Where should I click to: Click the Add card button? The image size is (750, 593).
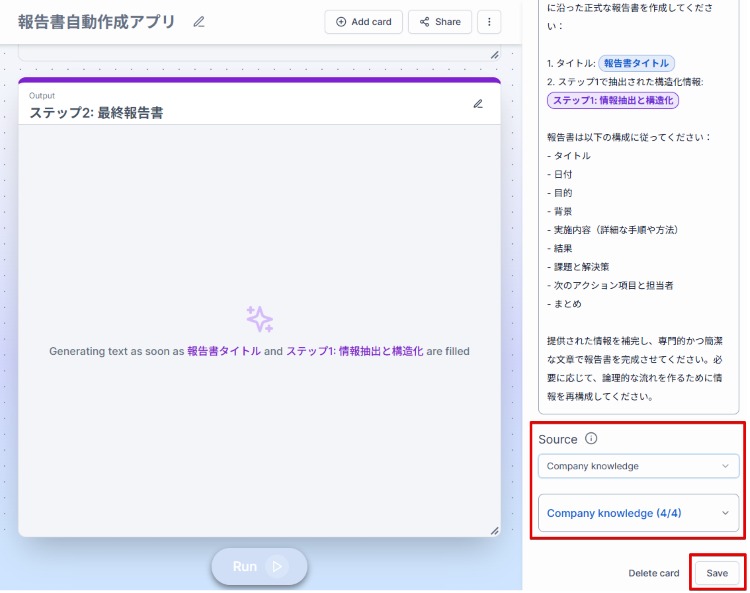pos(364,22)
